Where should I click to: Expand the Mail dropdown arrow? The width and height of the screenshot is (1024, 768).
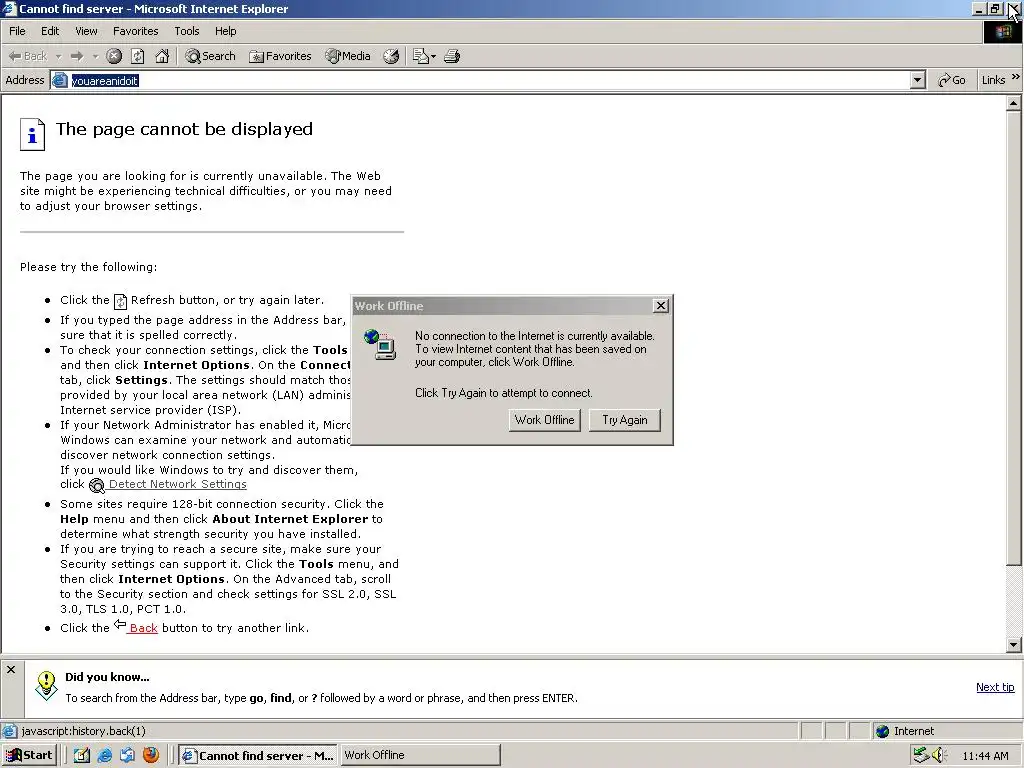click(x=433, y=57)
